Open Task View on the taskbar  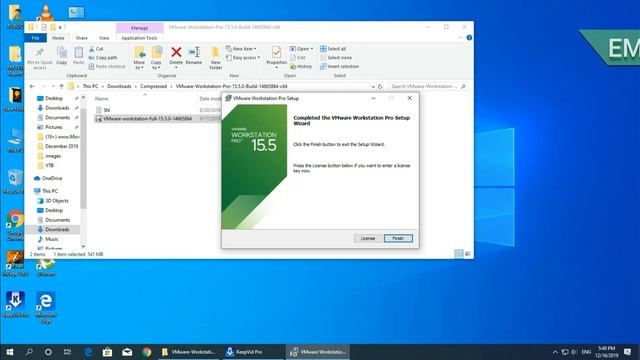(x=67, y=352)
